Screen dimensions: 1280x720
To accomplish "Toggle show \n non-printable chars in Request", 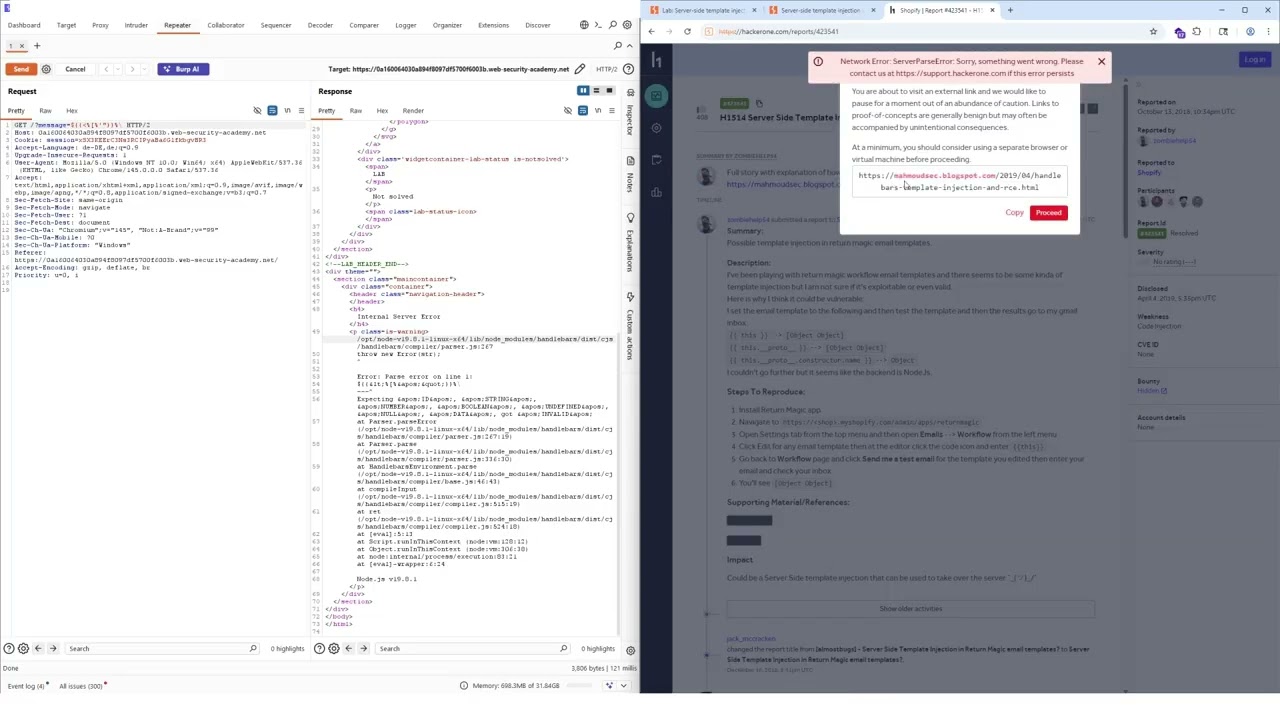I will pyautogui.click(x=287, y=111).
